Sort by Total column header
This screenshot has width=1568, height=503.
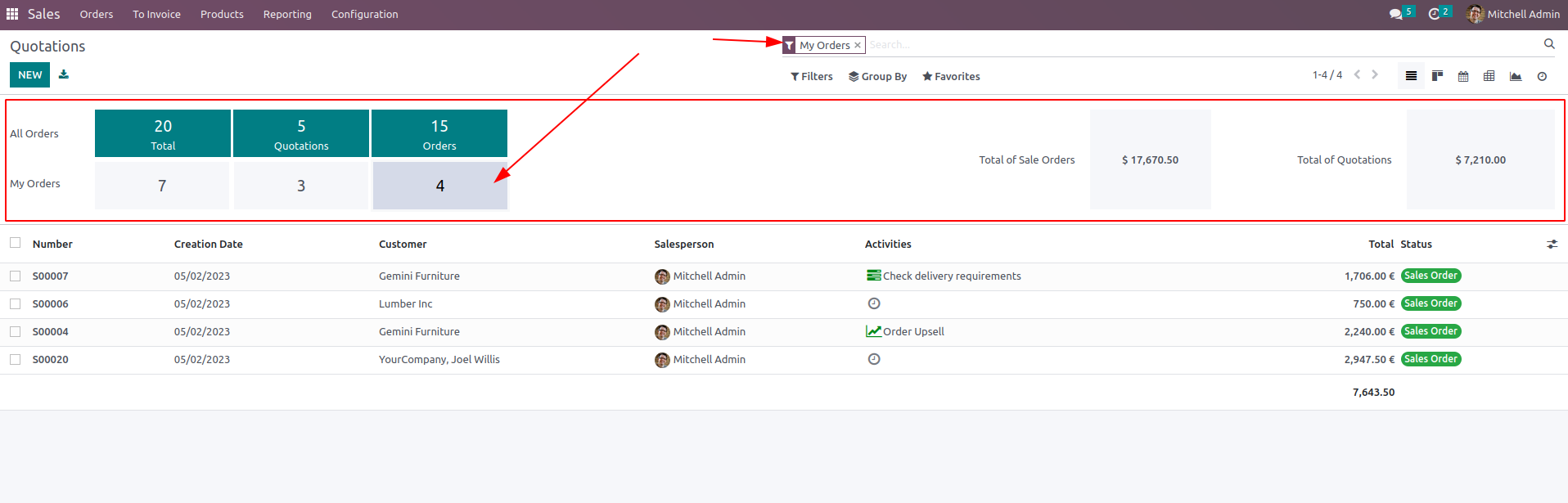(1381, 244)
